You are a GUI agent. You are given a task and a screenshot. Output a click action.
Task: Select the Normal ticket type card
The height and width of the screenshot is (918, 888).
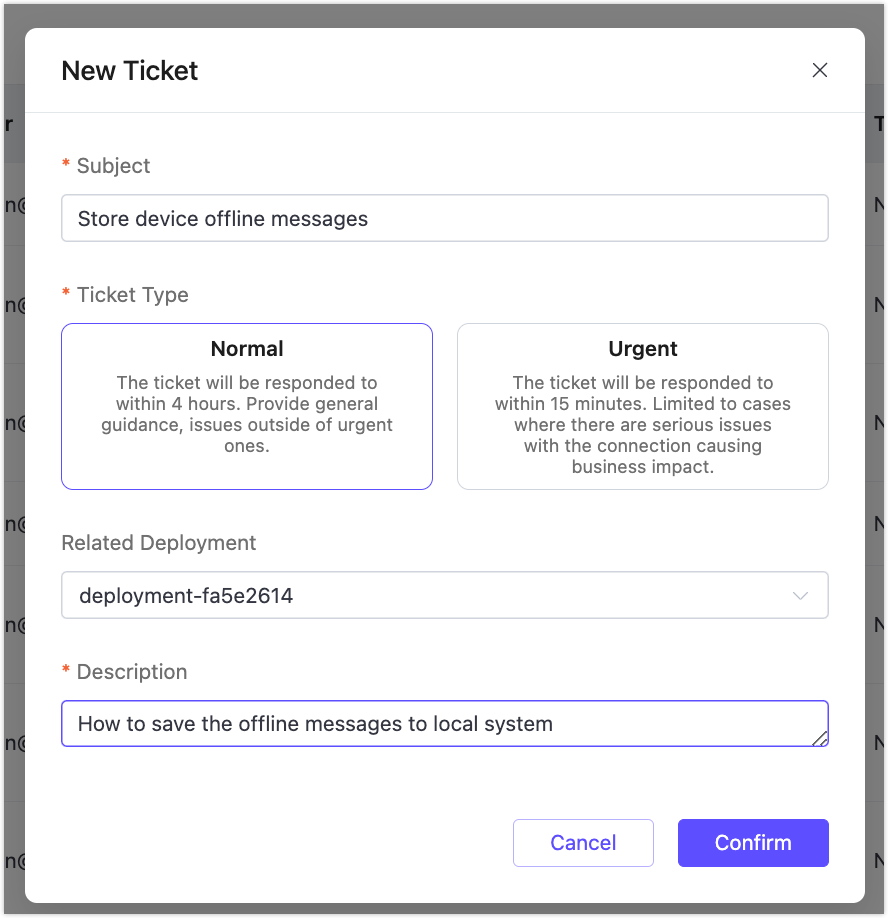coord(246,406)
